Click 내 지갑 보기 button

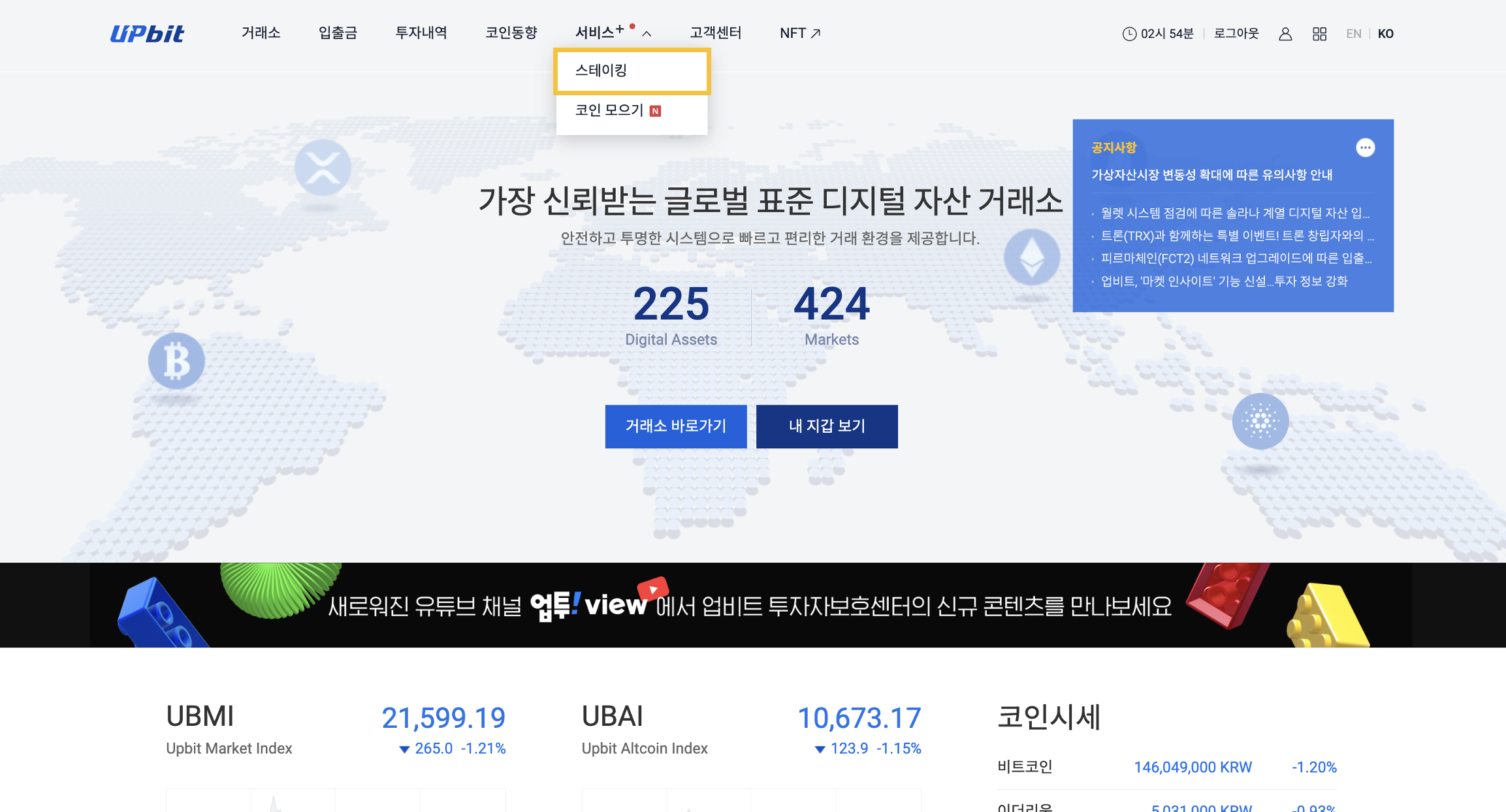point(827,426)
